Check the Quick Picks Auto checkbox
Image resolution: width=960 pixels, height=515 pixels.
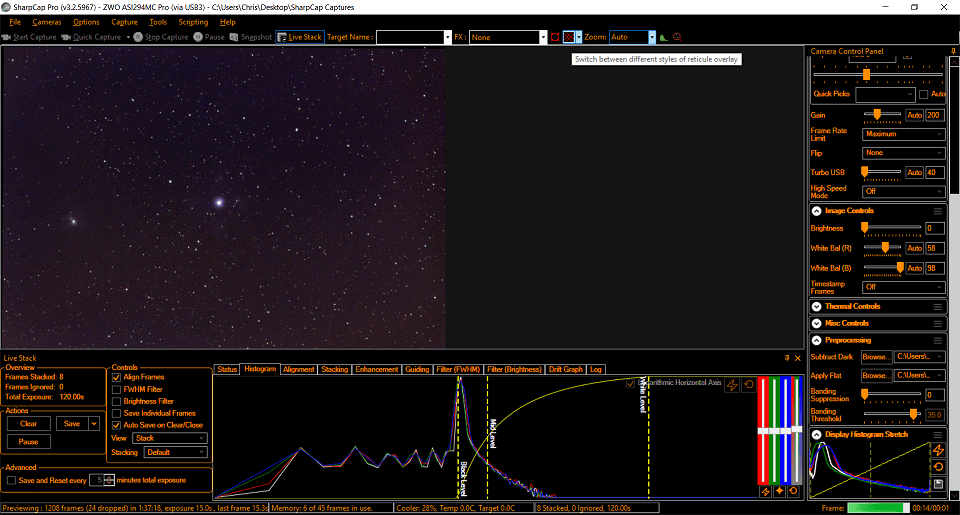pyautogui.click(x=923, y=94)
